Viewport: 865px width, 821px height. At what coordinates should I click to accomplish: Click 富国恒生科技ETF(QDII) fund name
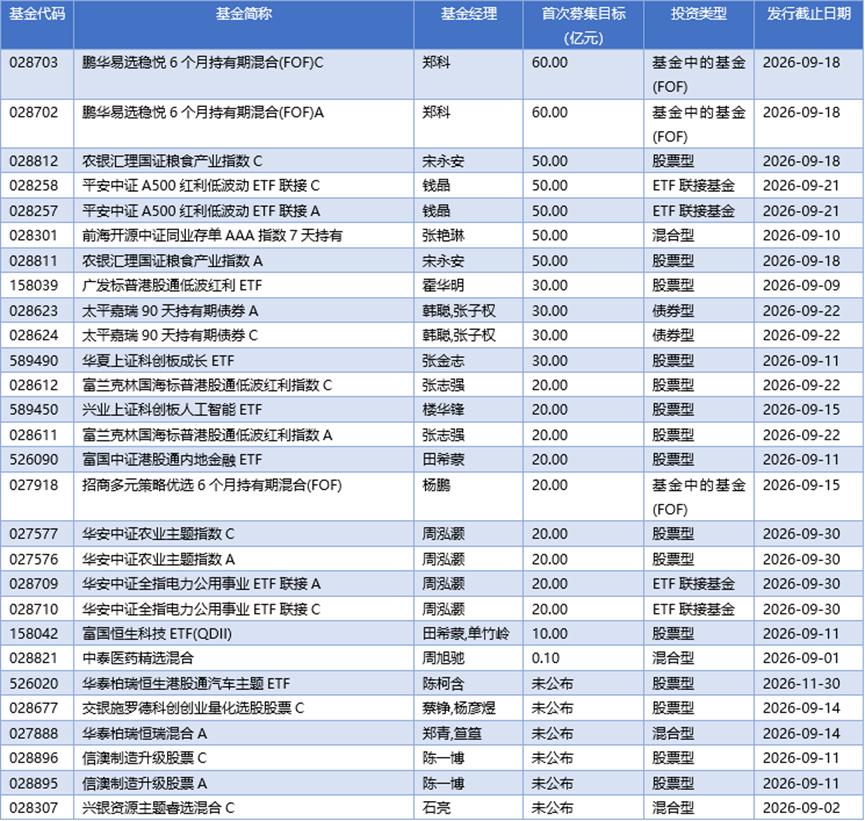coord(157,634)
